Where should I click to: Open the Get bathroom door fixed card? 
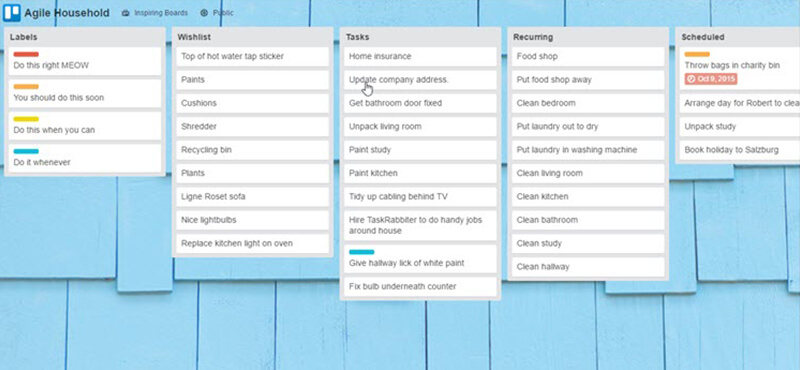(x=420, y=103)
